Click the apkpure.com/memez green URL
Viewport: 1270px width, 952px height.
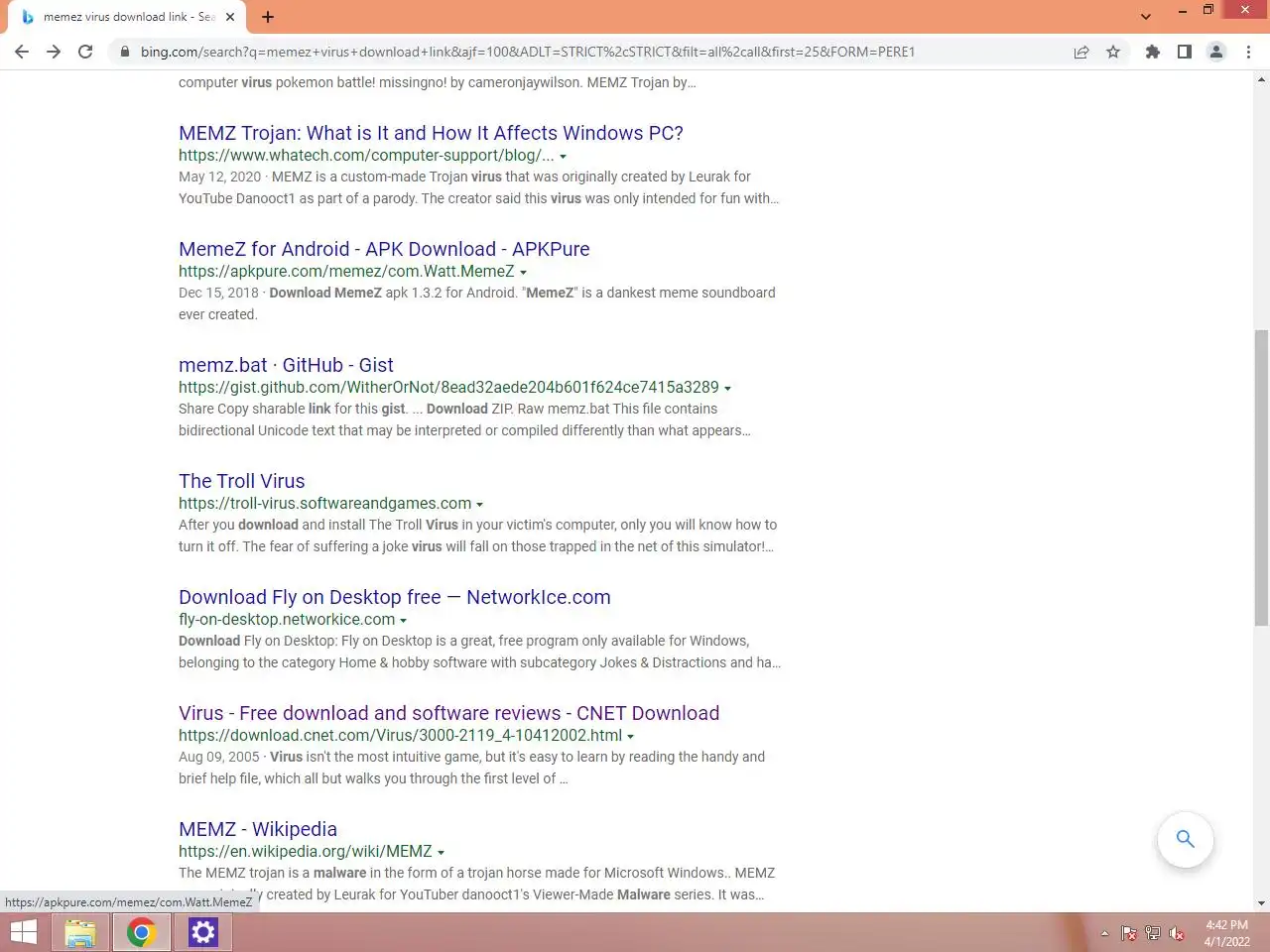pos(346,272)
